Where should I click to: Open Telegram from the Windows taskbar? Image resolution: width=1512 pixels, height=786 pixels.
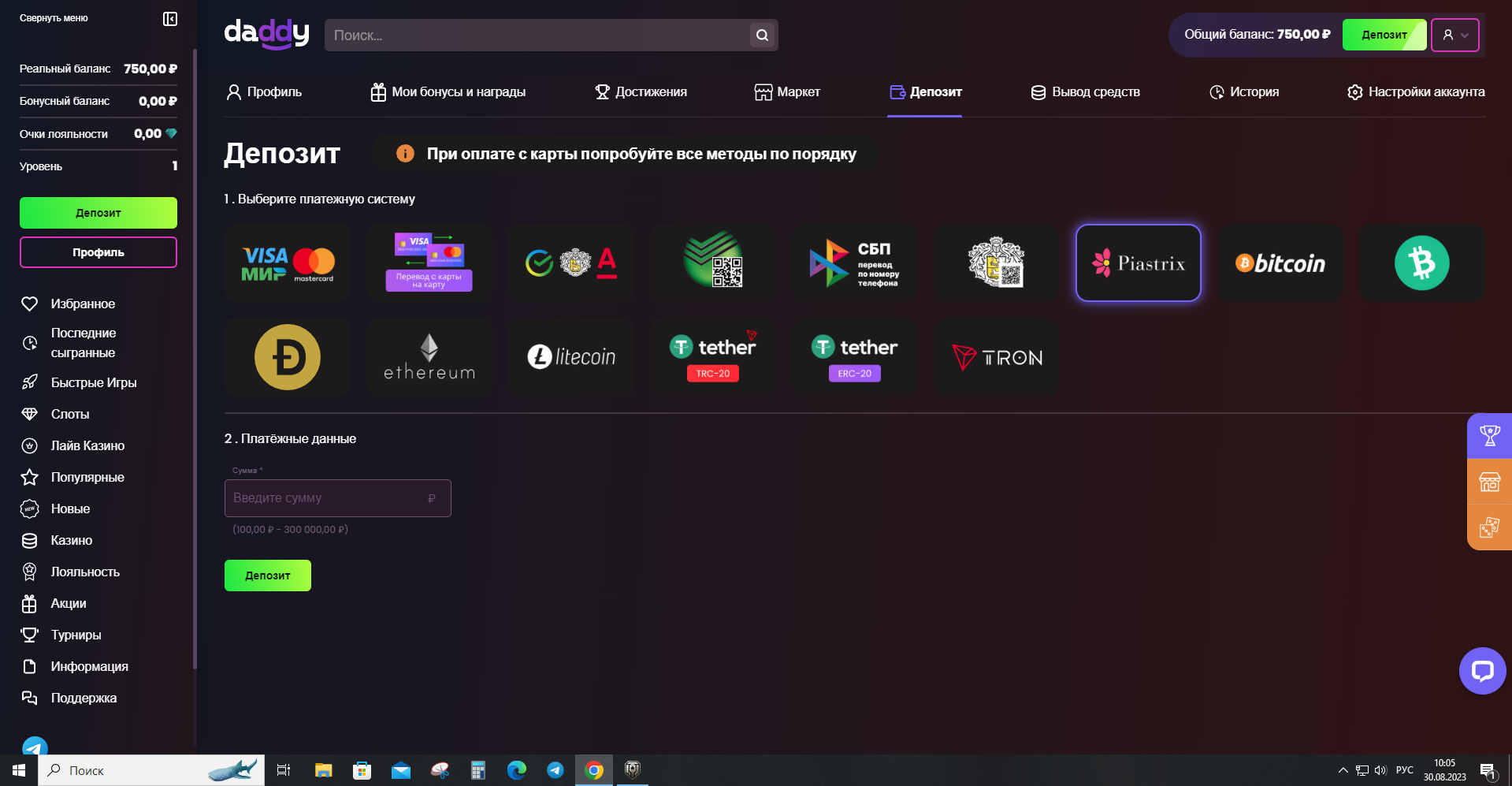click(555, 770)
